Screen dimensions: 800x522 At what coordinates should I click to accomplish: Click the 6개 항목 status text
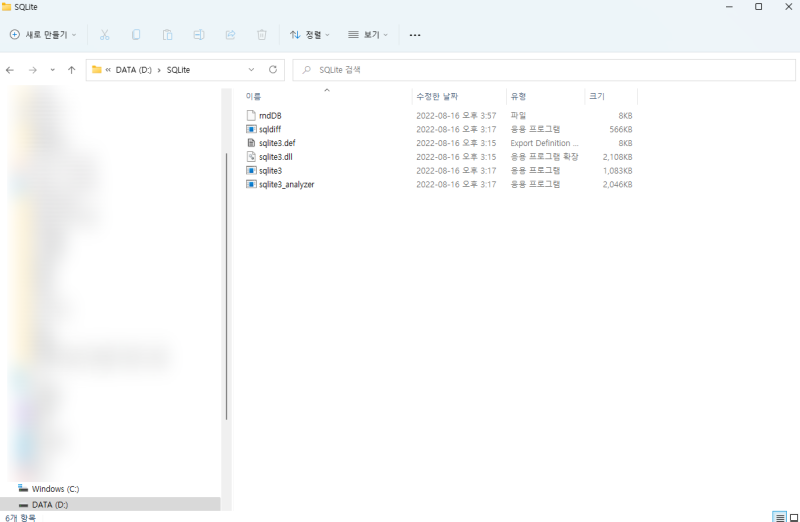coord(20,517)
